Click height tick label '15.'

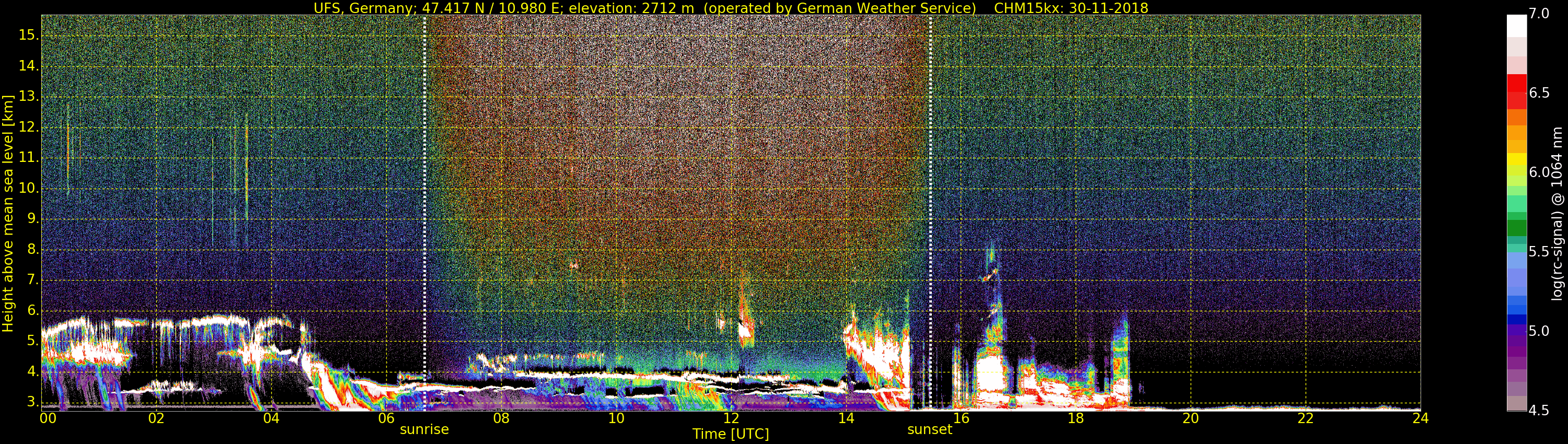click(29, 36)
